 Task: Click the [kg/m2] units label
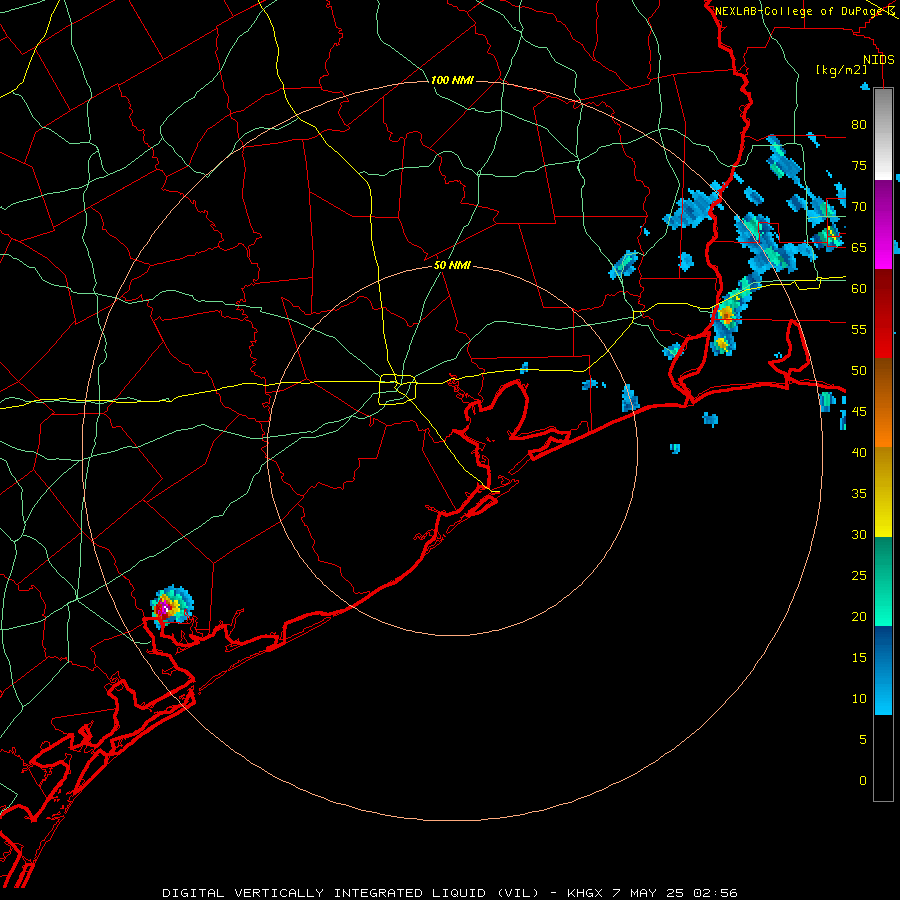[841, 70]
